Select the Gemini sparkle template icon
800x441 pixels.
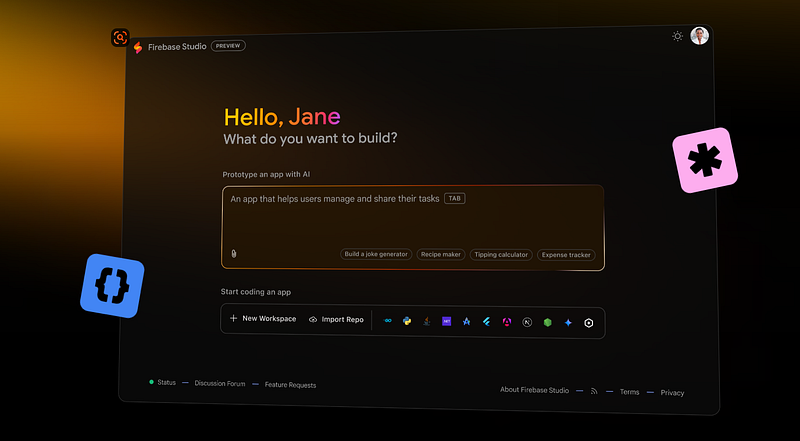tap(568, 323)
